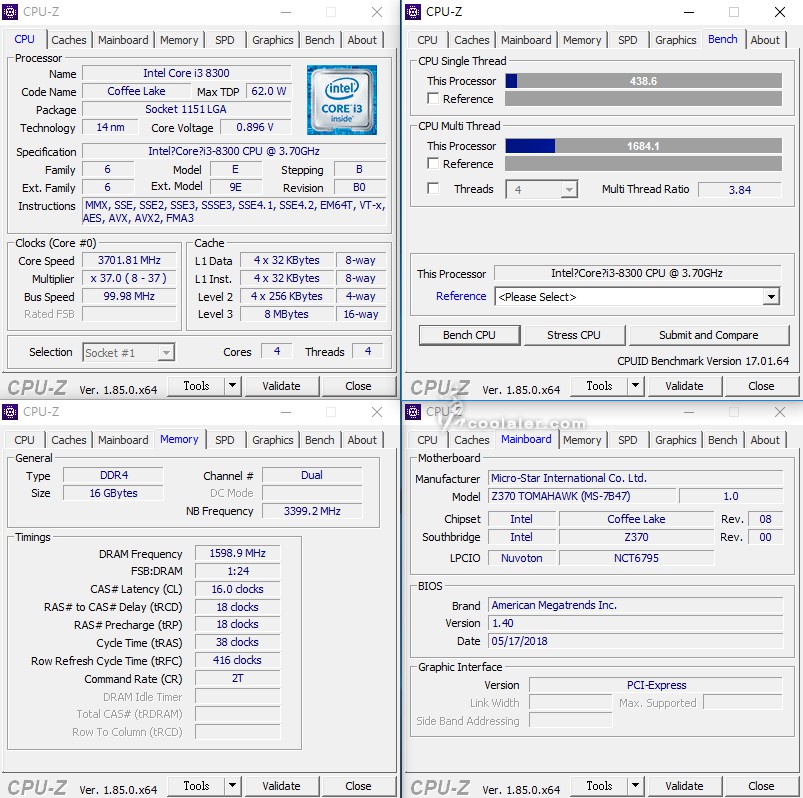Enable single thread Reference checkbox
Image resolution: width=803 pixels, height=798 pixels.
click(433, 98)
